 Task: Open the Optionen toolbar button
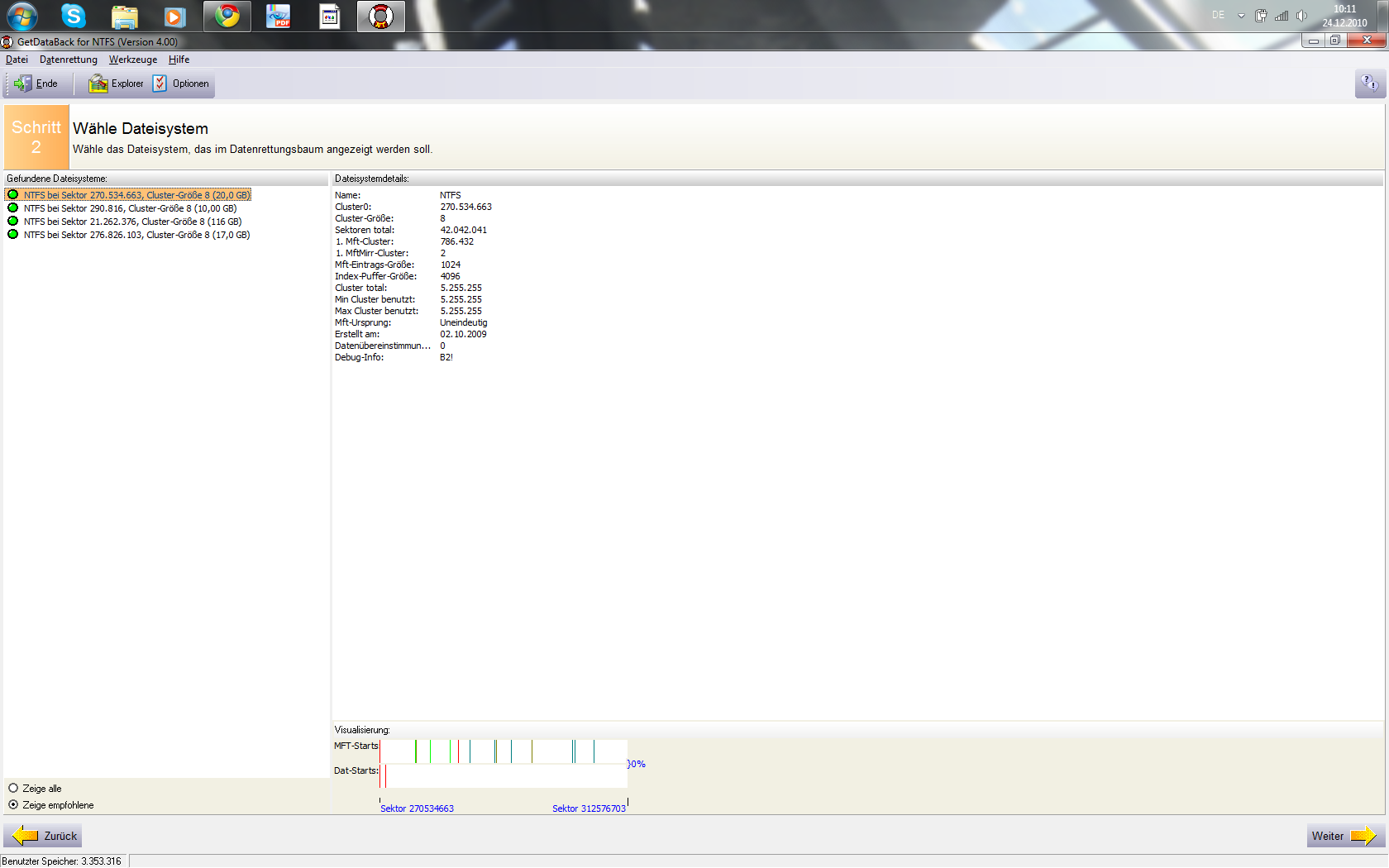[181, 83]
